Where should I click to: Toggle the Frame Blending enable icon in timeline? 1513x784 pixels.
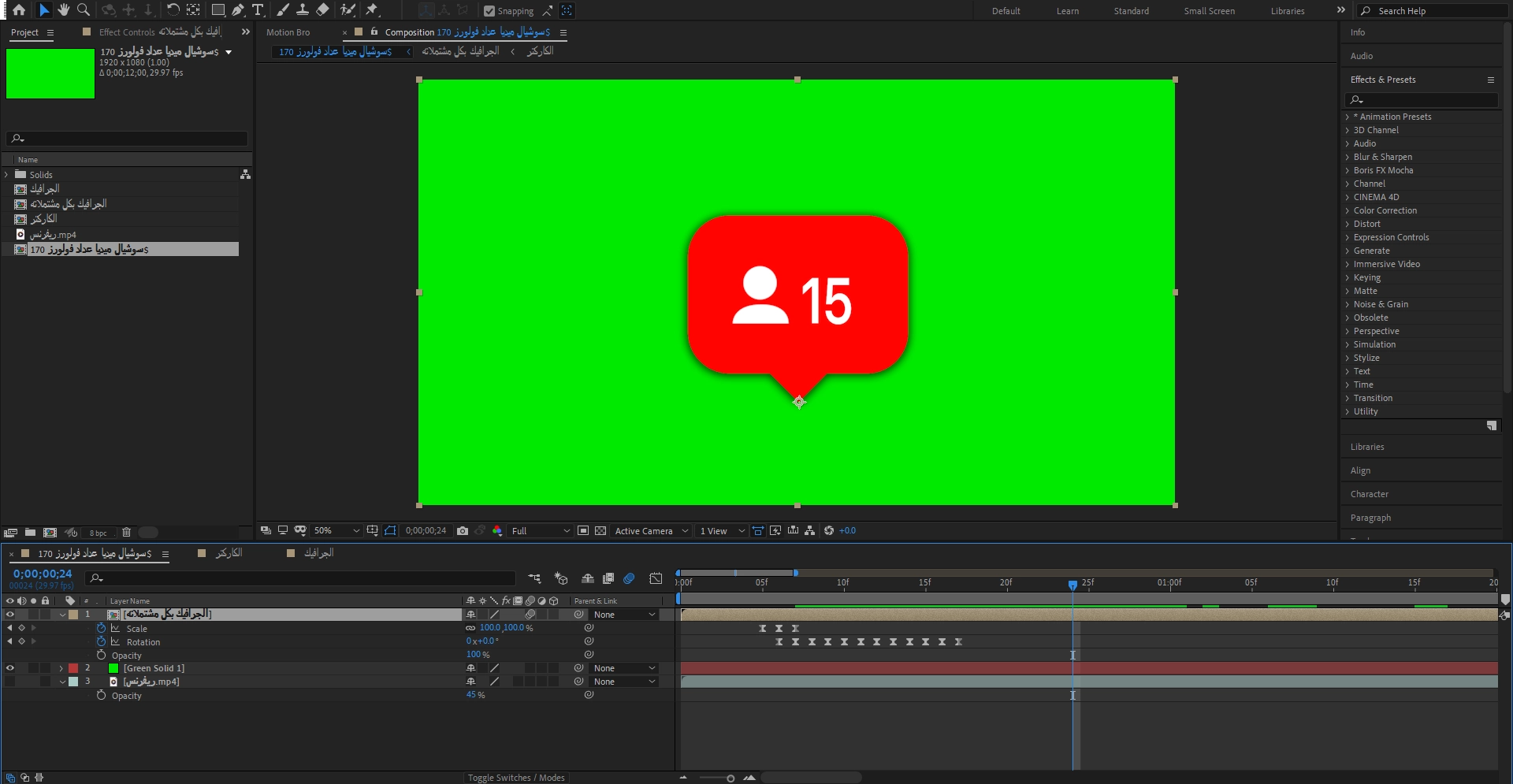608,578
